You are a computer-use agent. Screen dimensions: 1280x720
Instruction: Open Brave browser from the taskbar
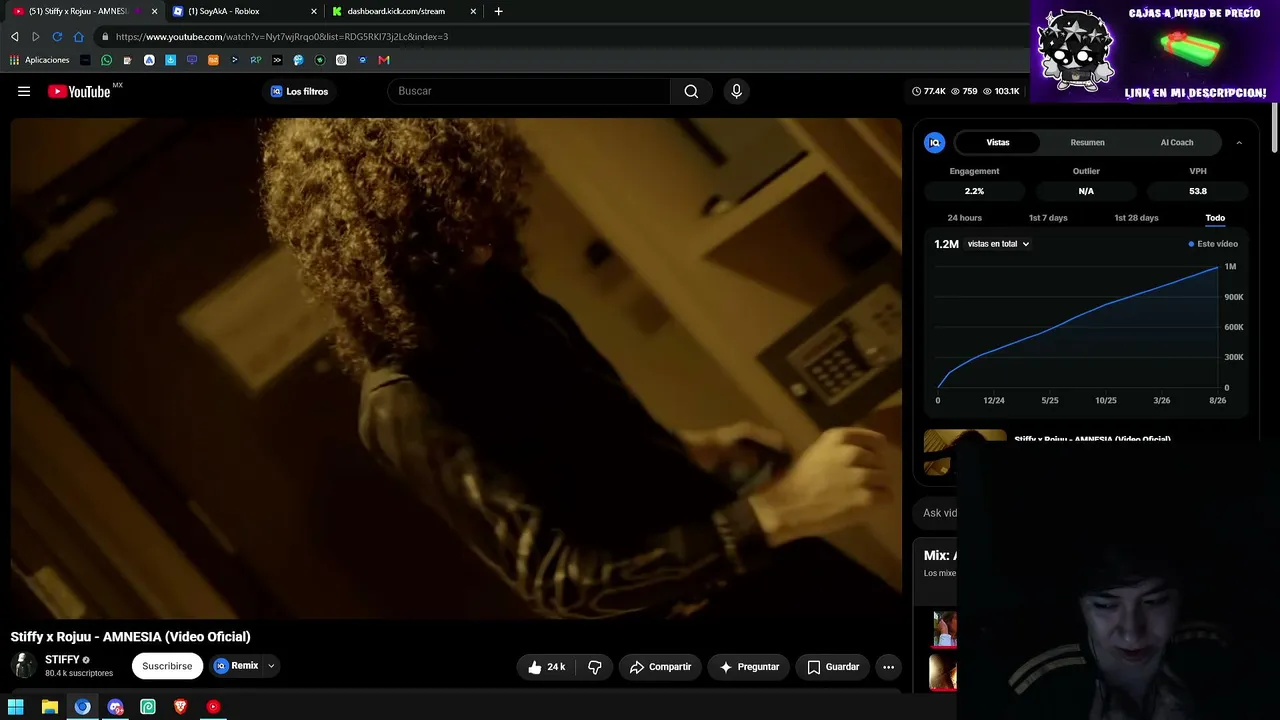point(181,707)
